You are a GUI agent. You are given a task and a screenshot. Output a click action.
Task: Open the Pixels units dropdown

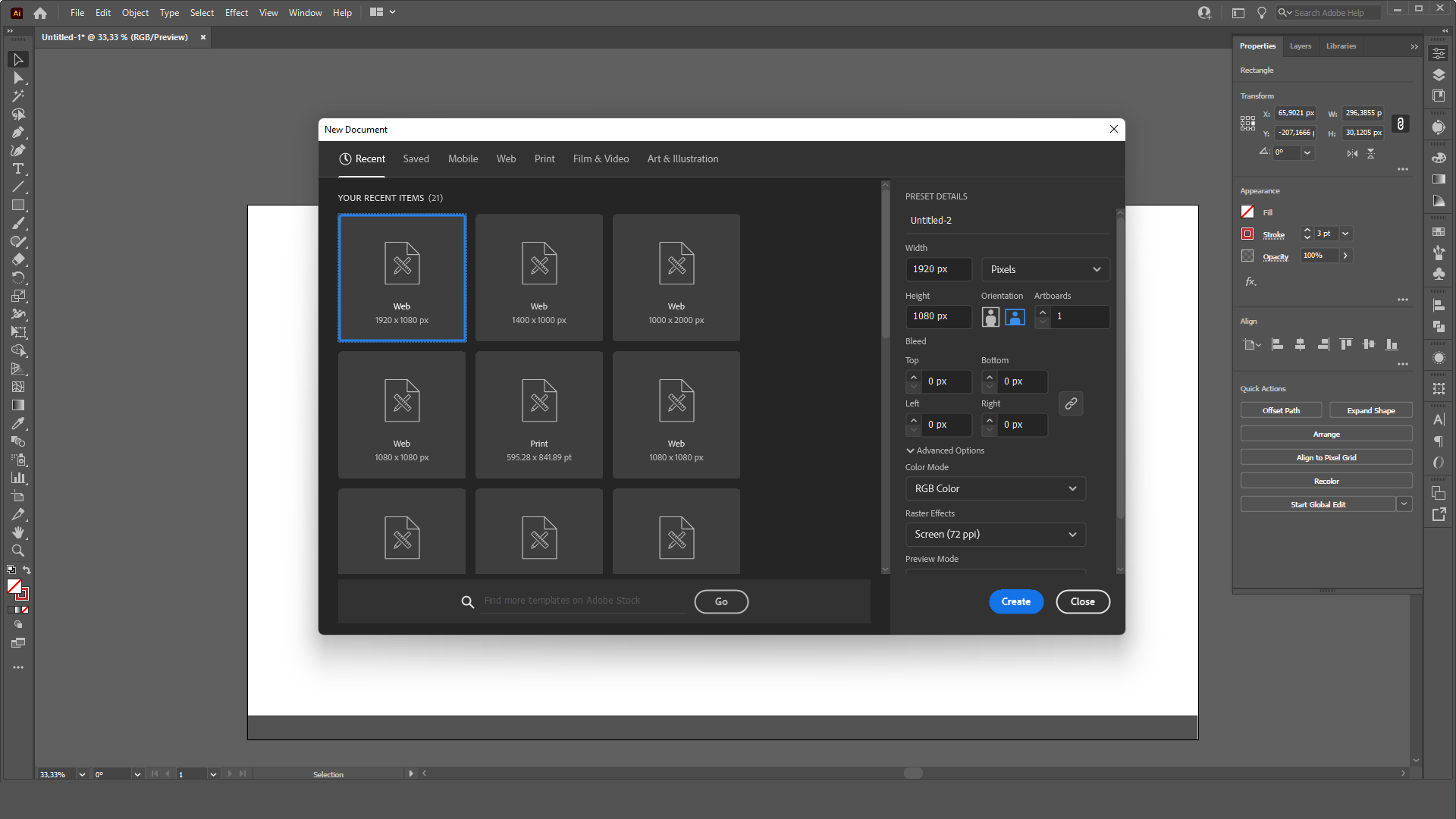click(x=1045, y=269)
